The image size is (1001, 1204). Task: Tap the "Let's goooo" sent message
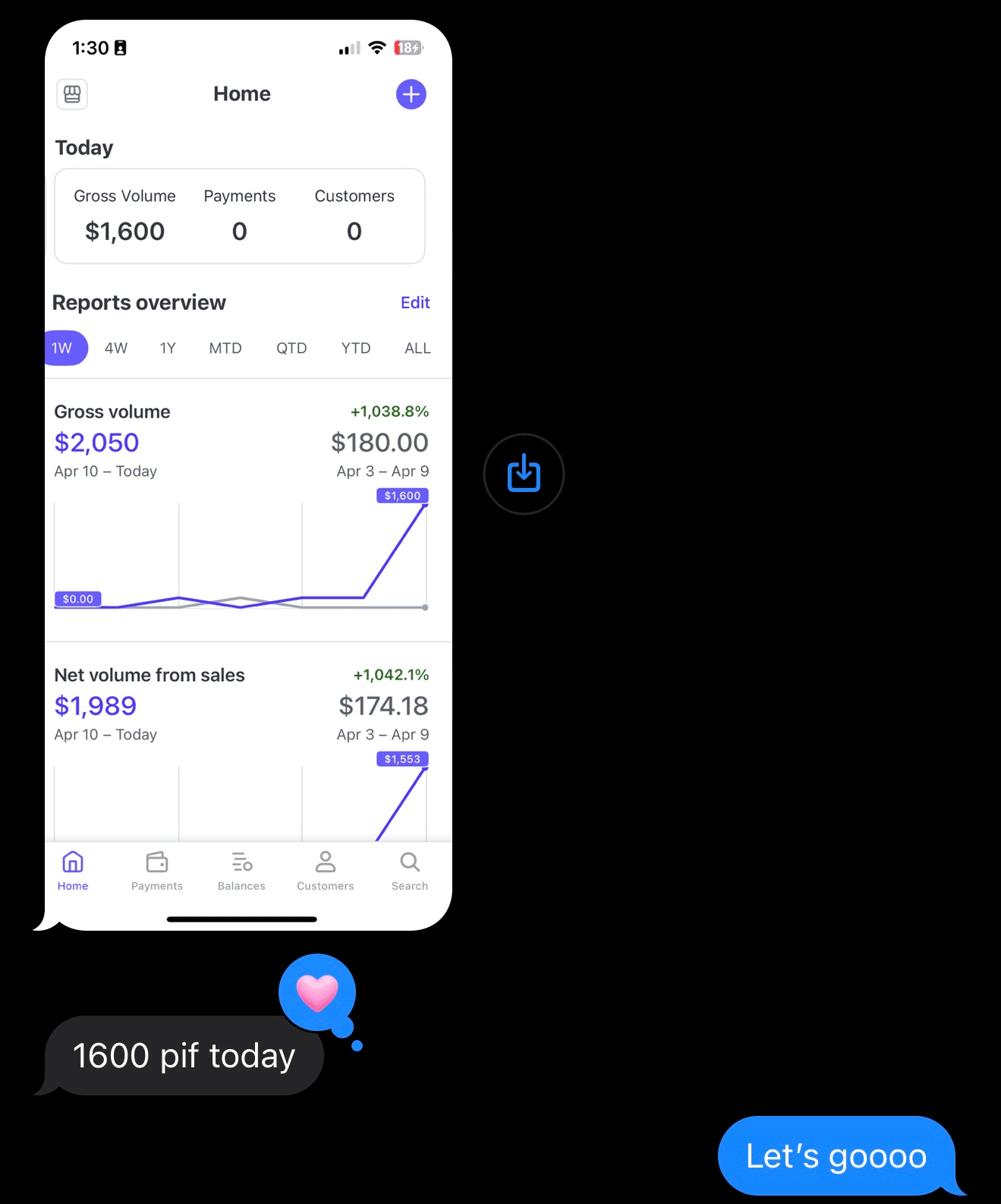pyautogui.click(x=836, y=1156)
